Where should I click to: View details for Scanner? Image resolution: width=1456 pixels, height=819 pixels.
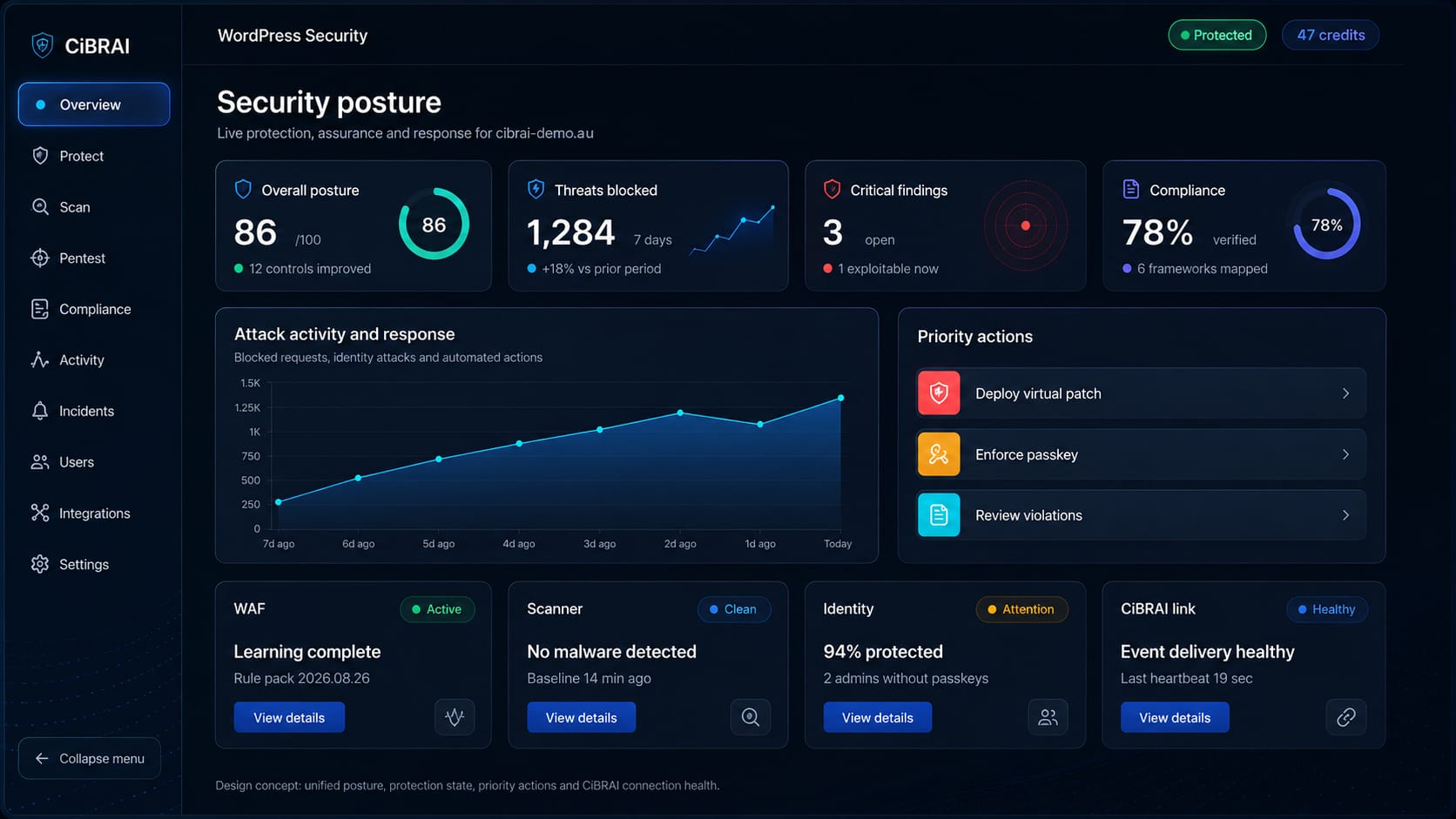[581, 717]
